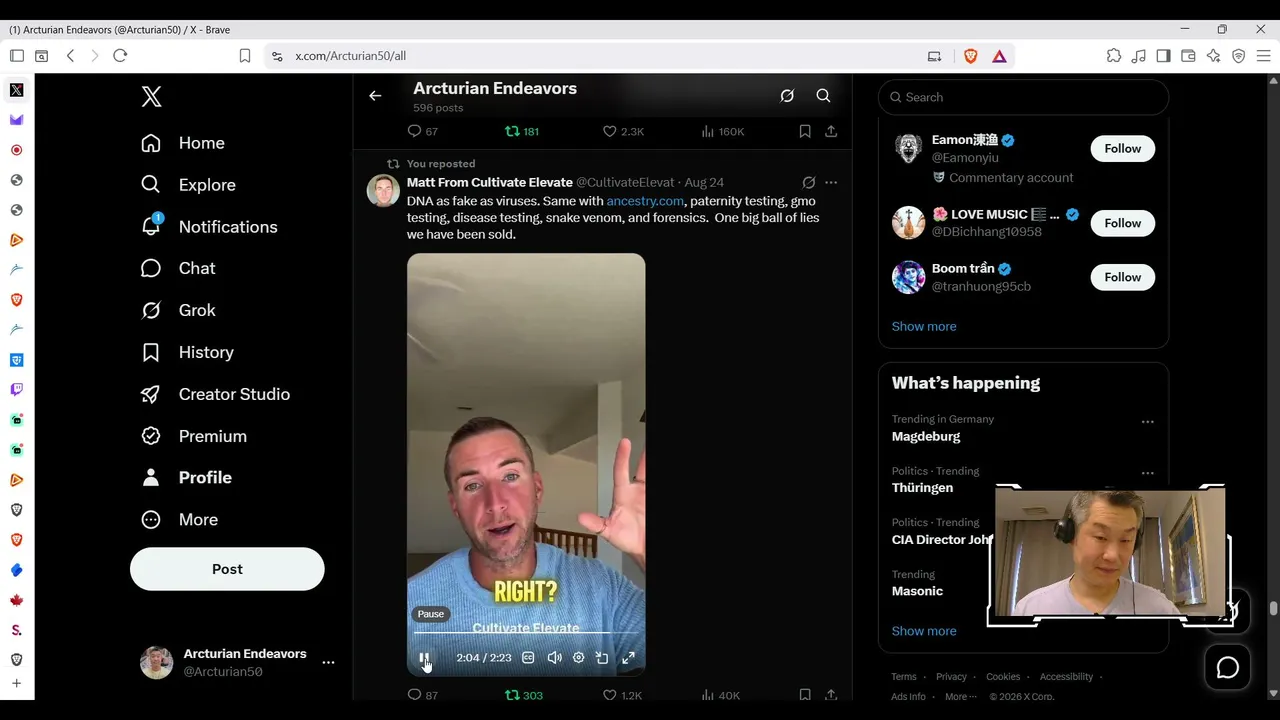Open Grok actions on Matt's post
The height and width of the screenshot is (720, 1280).
808,183
